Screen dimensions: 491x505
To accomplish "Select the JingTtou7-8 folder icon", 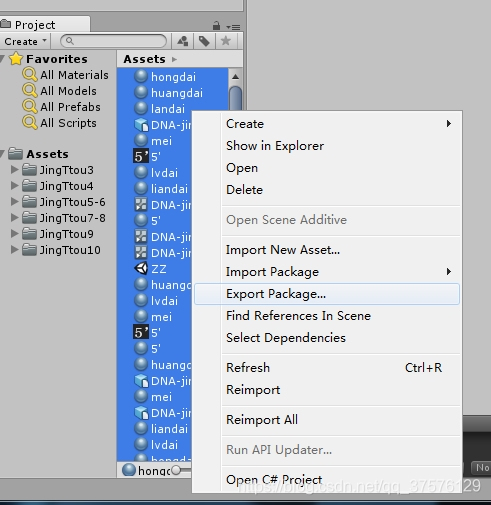I will coord(29,218).
